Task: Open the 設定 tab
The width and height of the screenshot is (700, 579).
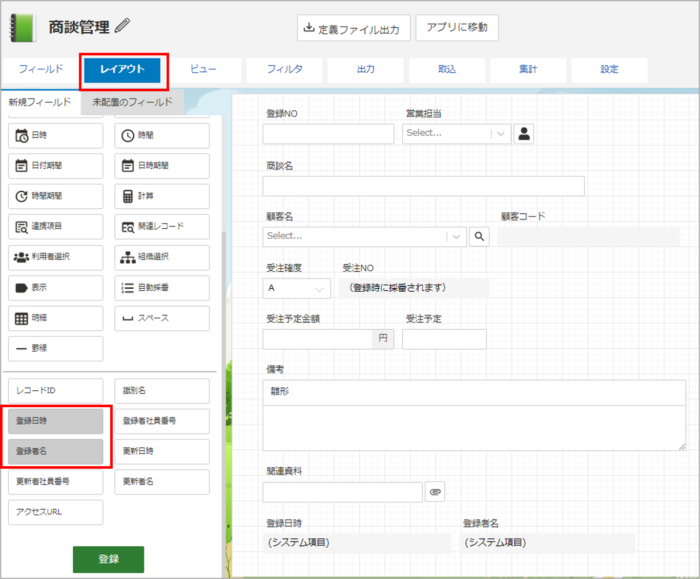Action: point(609,69)
